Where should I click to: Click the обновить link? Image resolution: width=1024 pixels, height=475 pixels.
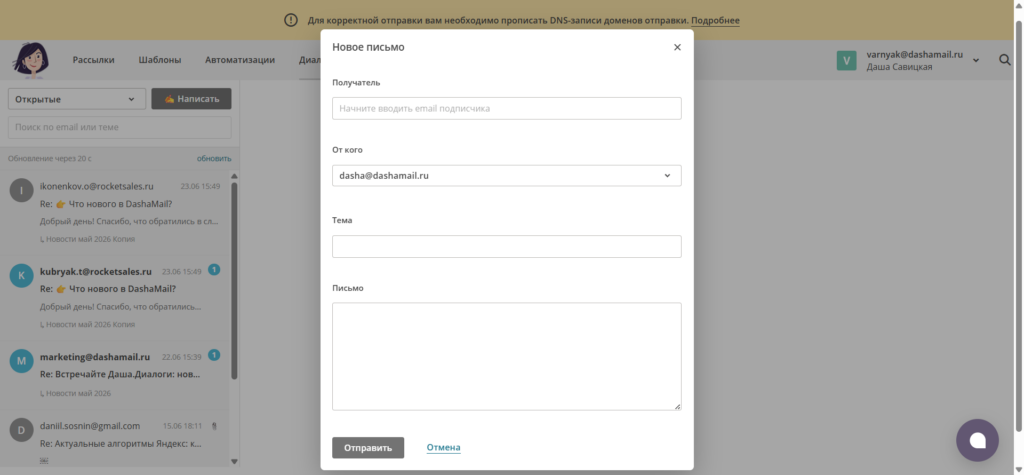click(x=214, y=159)
